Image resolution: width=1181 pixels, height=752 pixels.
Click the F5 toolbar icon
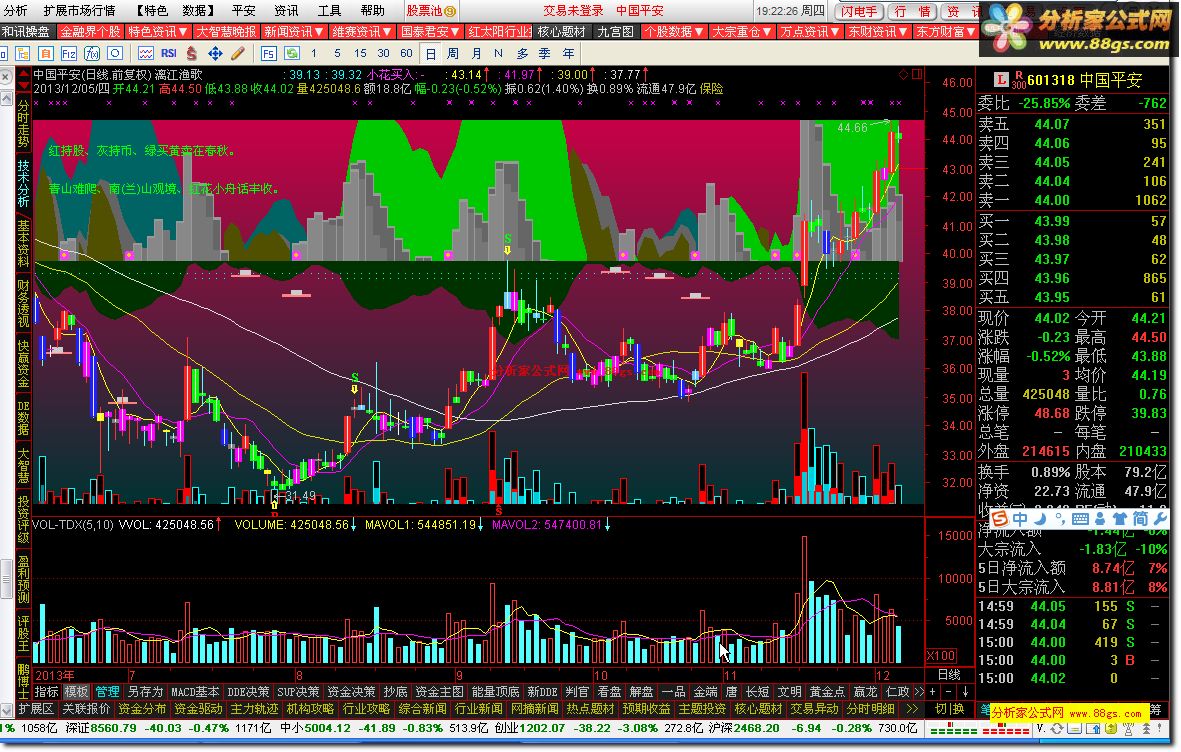(x=268, y=53)
